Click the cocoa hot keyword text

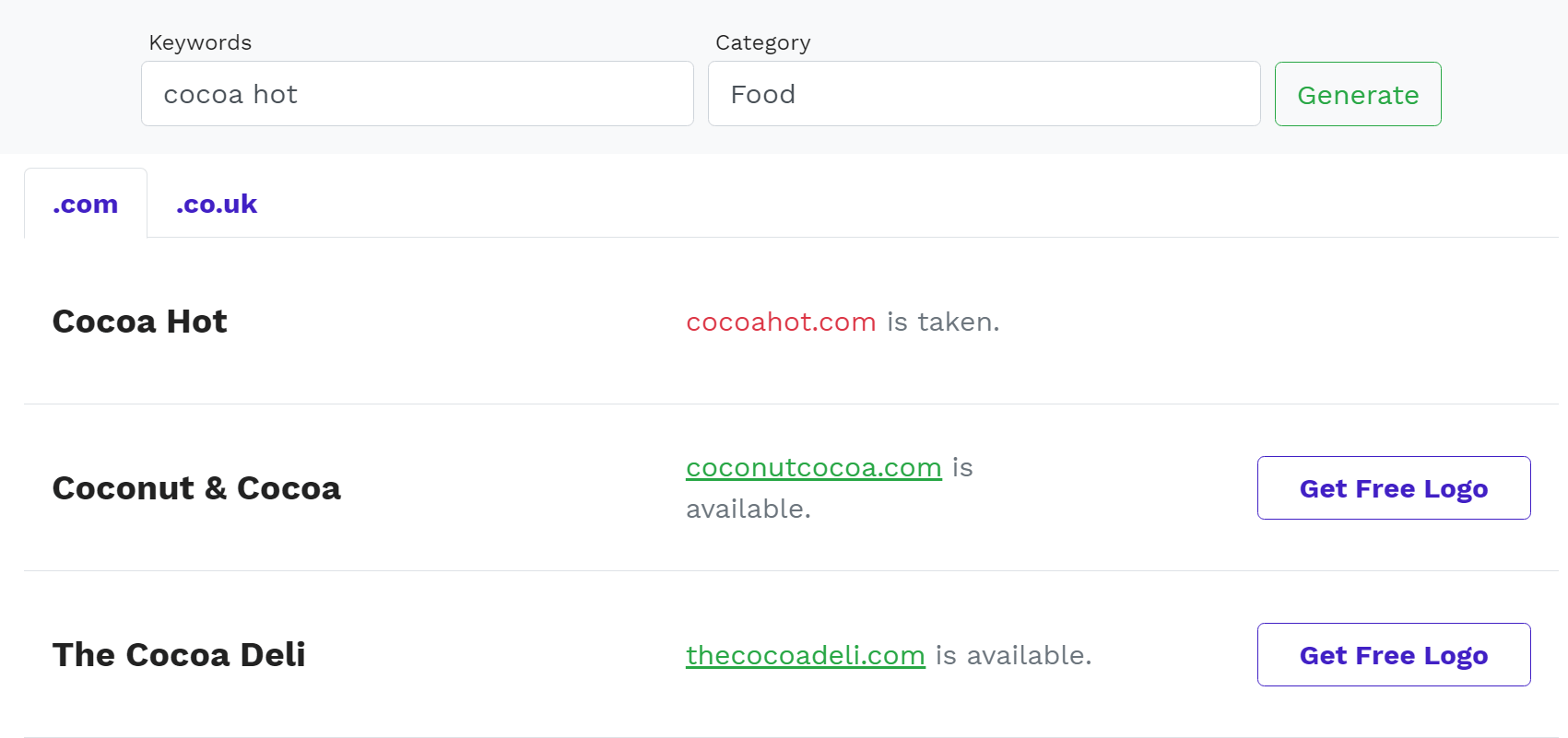coord(230,93)
